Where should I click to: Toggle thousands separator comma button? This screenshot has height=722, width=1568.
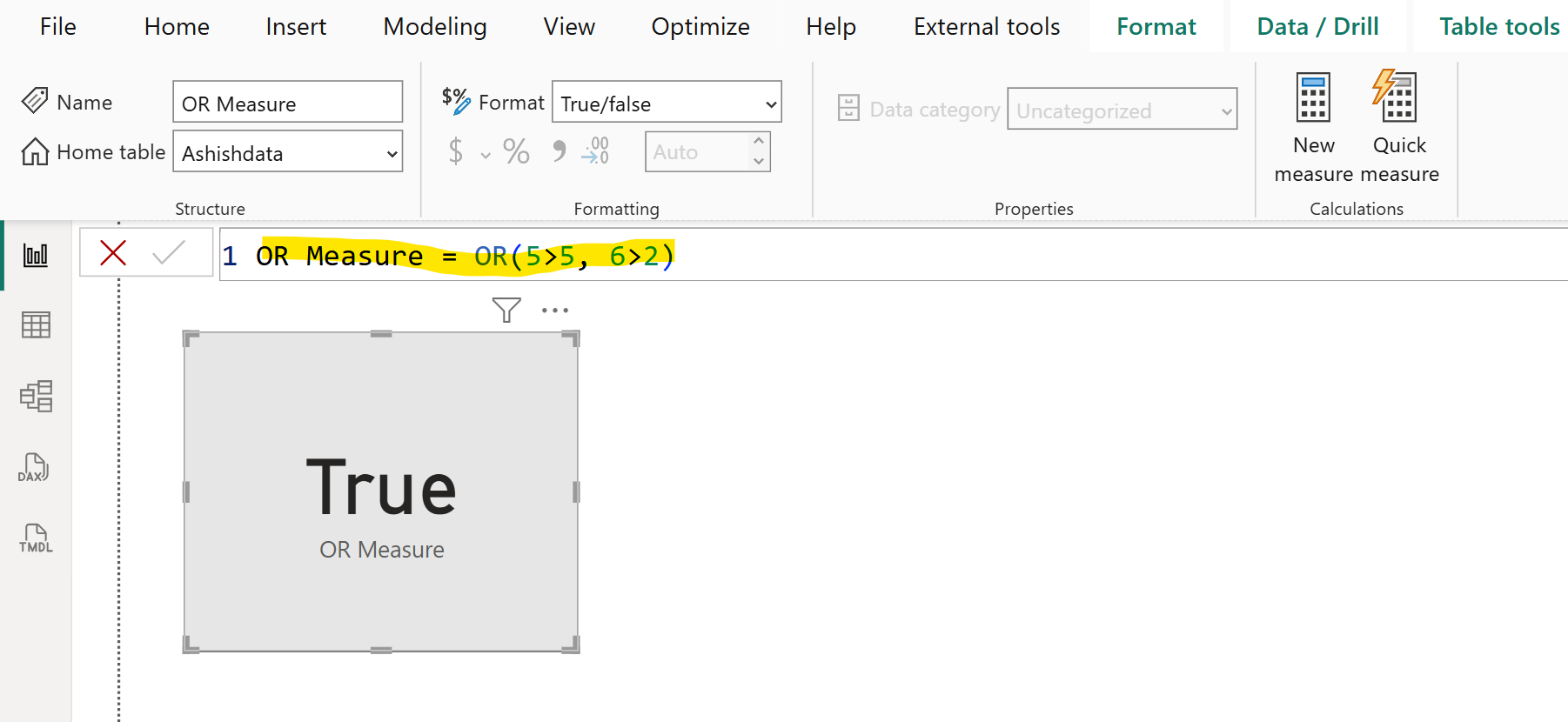click(559, 152)
